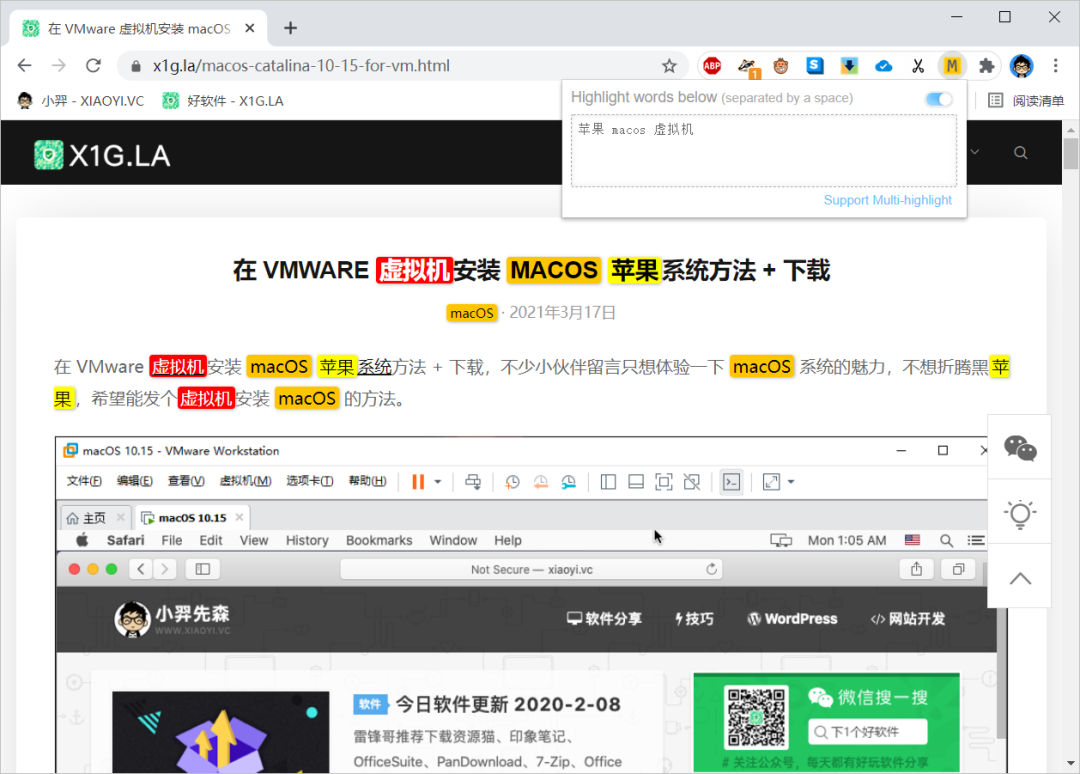The image size is (1080, 774).
Task: Bookmark this page with star icon
Action: [x=669, y=66]
